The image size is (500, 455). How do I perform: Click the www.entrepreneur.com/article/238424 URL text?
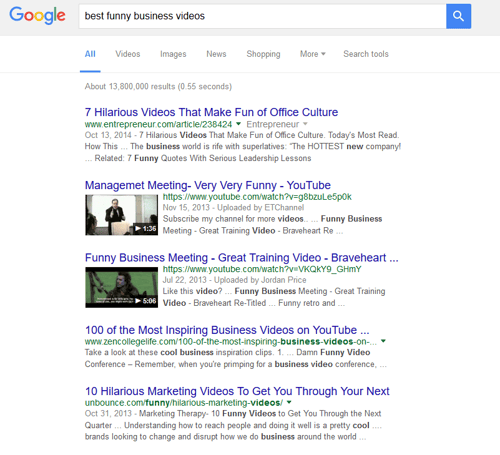[x=158, y=124]
